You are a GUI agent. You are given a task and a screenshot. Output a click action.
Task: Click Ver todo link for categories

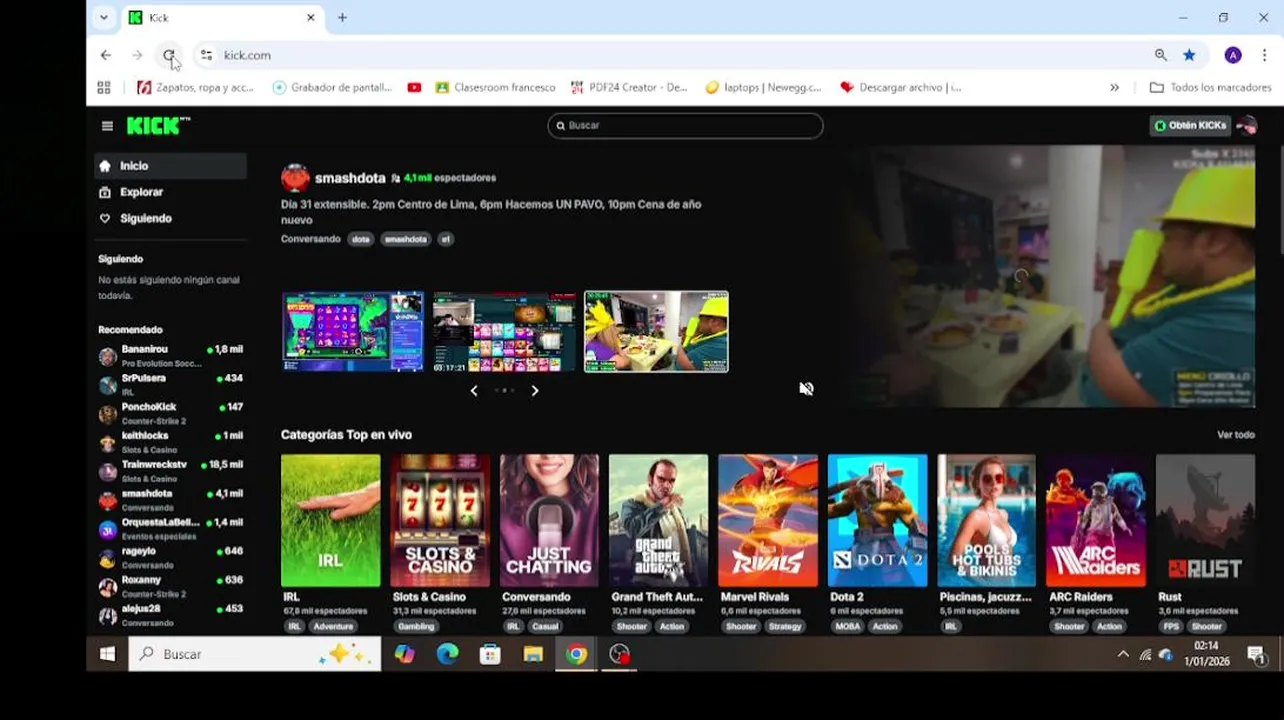click(1235, 435)
